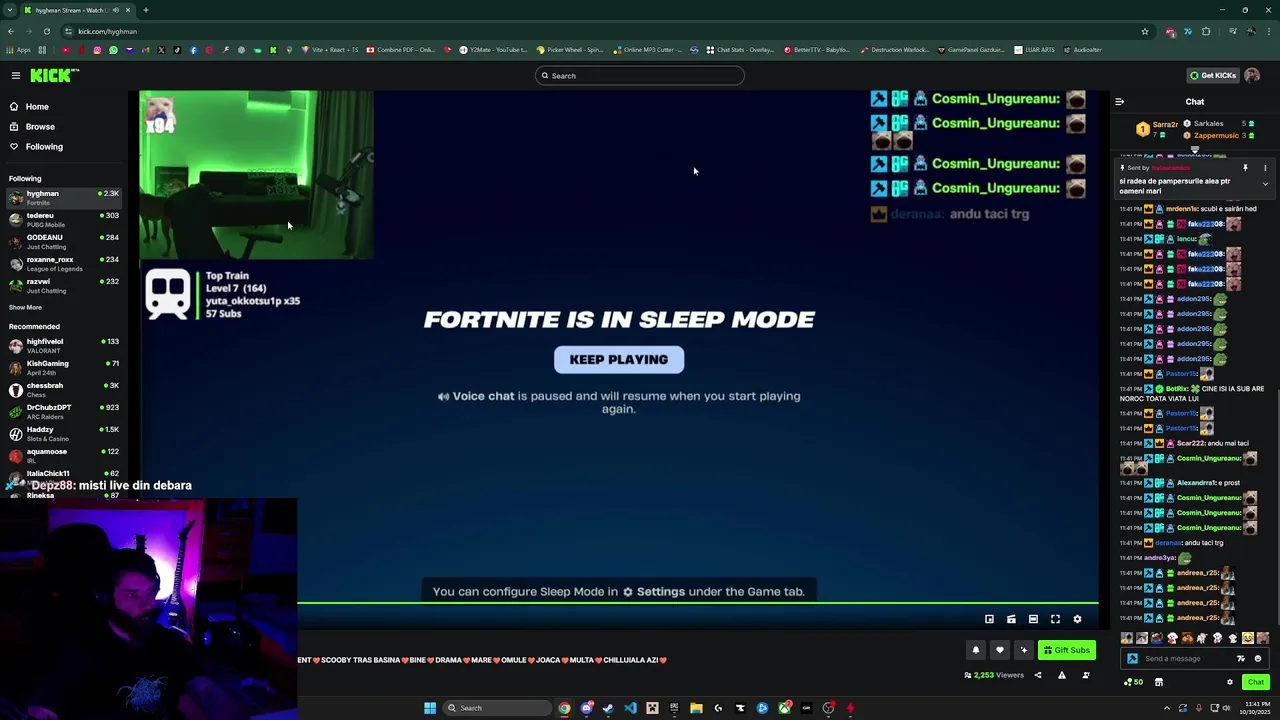Open Haddzy recommended channel
1280x720 pixels.
click(x=64, y=433)
